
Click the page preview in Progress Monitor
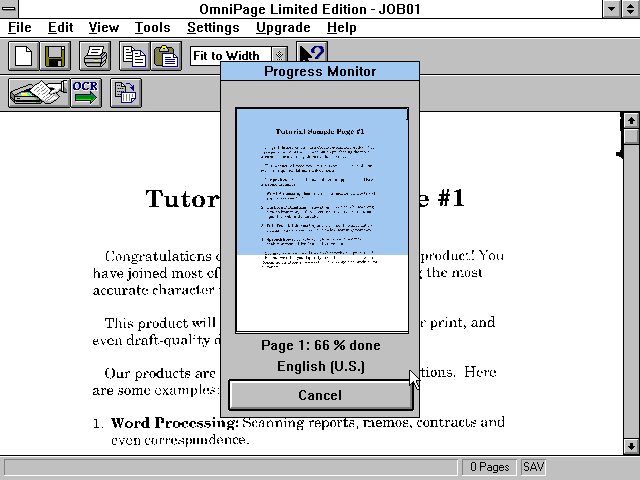coord(322,220)
